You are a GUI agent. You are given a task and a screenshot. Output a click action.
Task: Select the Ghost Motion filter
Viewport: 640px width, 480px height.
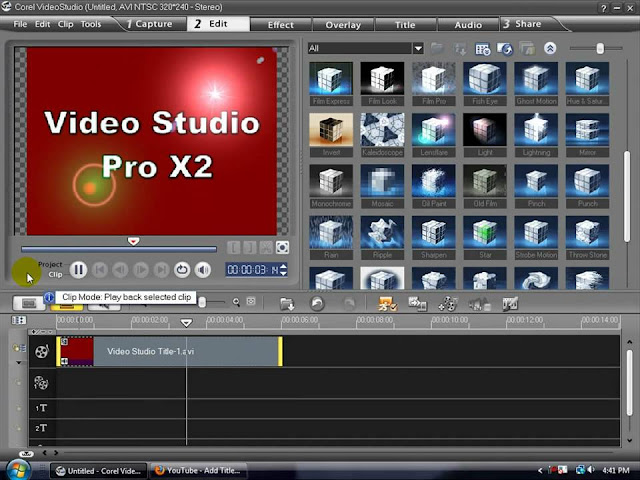(x=536, y=84)
